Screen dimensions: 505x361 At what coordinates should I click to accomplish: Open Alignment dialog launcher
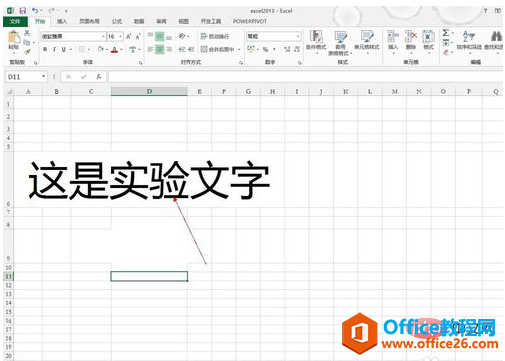pyautogui.click(x=241, y=63)
